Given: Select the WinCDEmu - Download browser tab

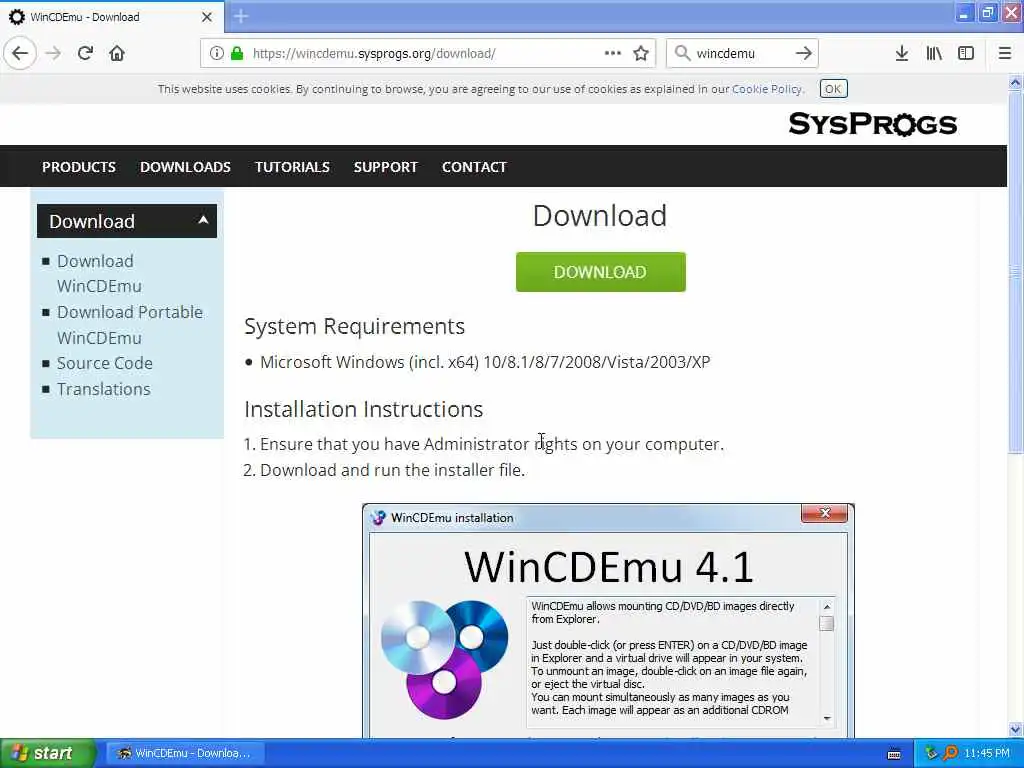Looking at the screenshot, I should pyautogui.click(x=112, y=17).
